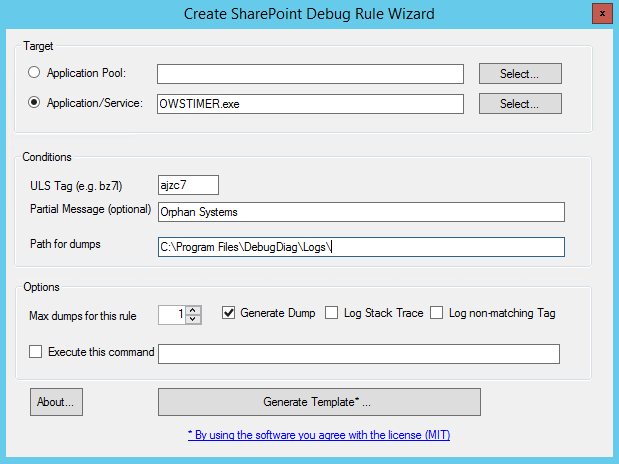Enable Log non-matching Tag checkbox
Viewport: 619px width, 464px height.
tap(437, 313)
